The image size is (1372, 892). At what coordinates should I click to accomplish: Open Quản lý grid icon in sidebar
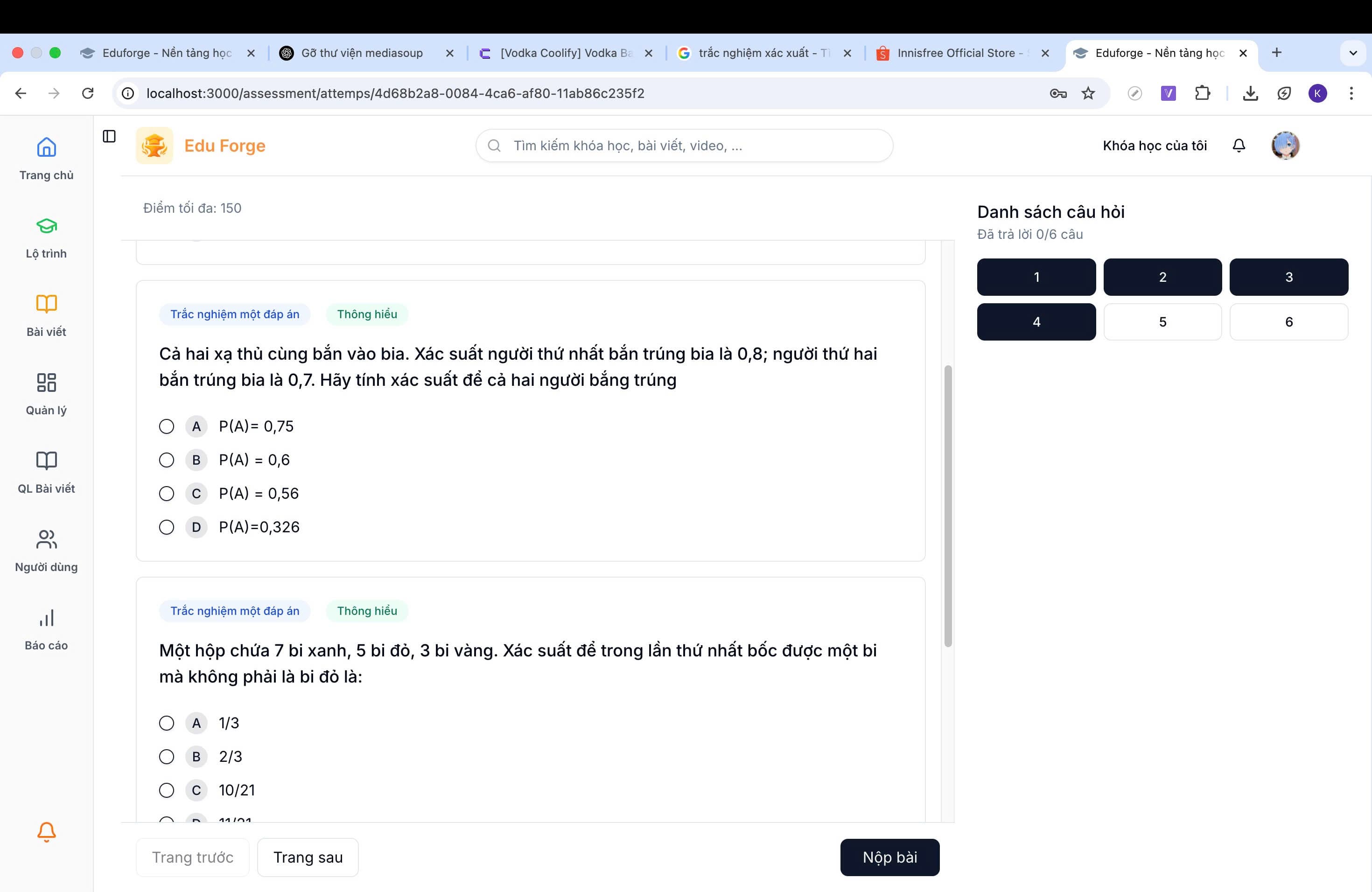[46, 382]
